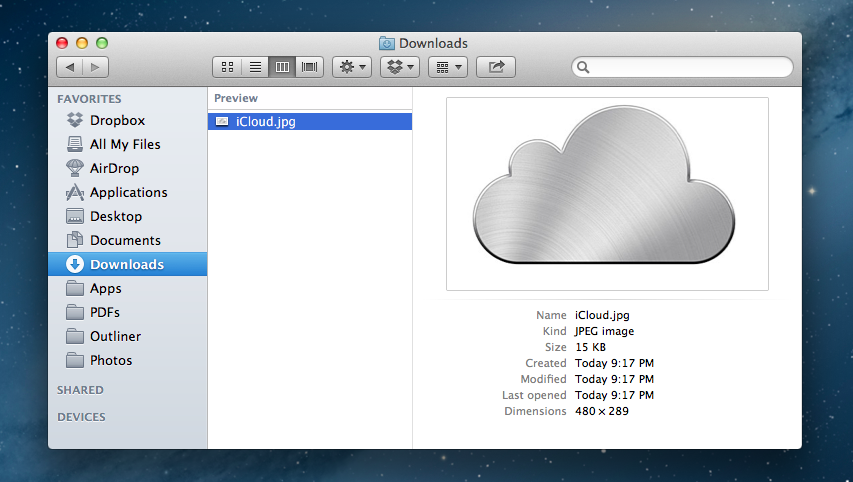This screenshot has height=482, width=853.
Task: Click the PDFs folder icon
Action: pos(75,312)
